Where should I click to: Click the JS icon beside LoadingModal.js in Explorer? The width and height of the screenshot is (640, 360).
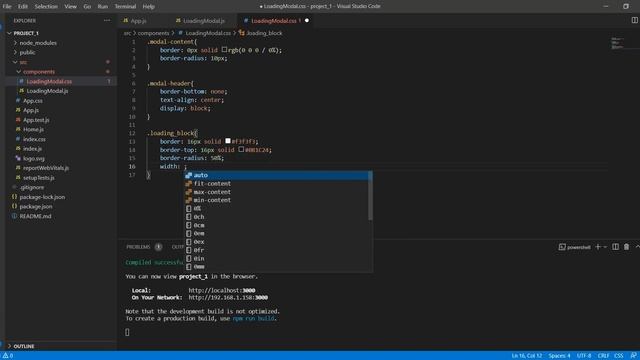pyautogui.click(x=22, y=91)
